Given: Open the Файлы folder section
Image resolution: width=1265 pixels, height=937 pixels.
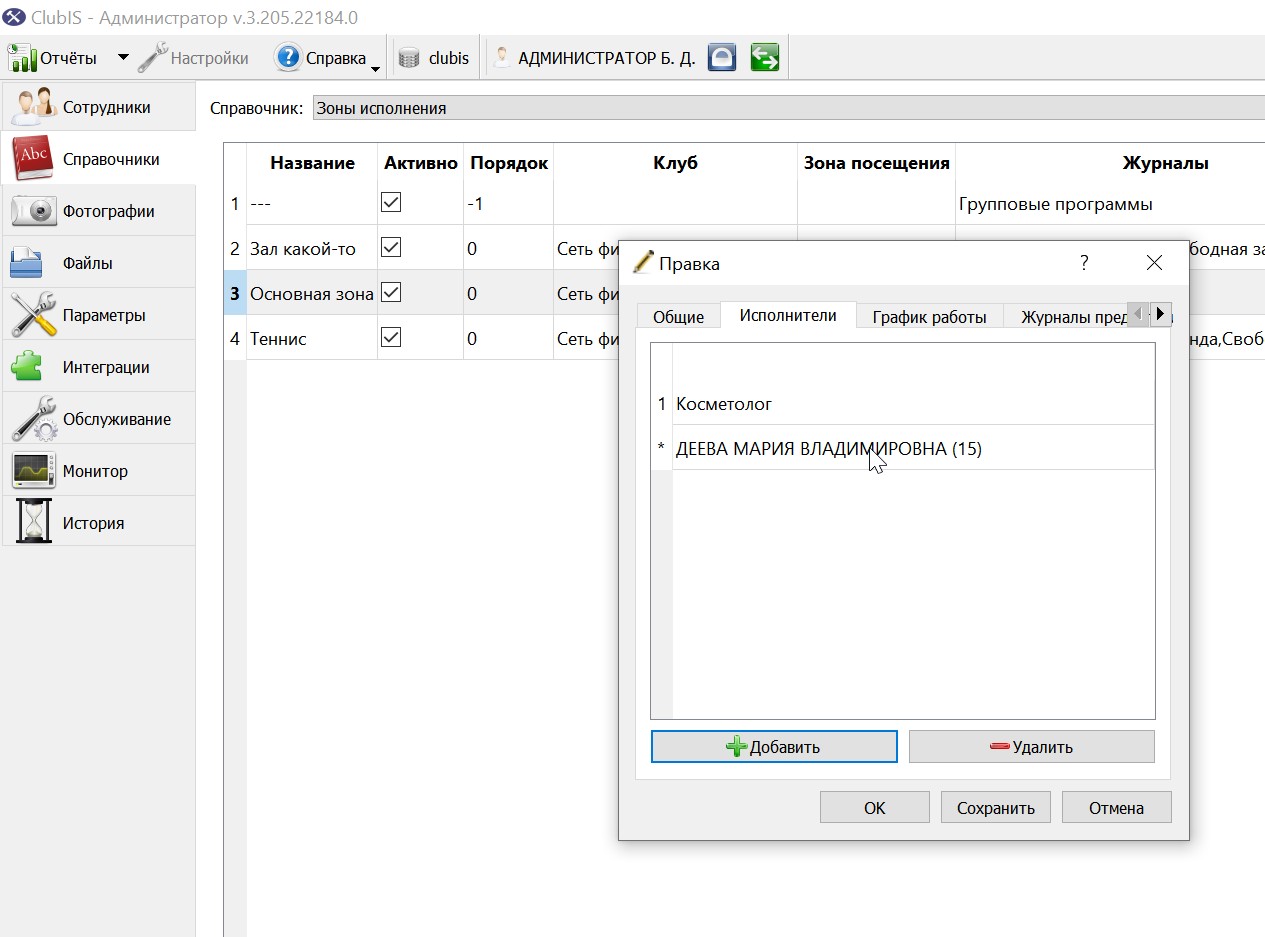Looking at the screenshot, I should [98, 263].
